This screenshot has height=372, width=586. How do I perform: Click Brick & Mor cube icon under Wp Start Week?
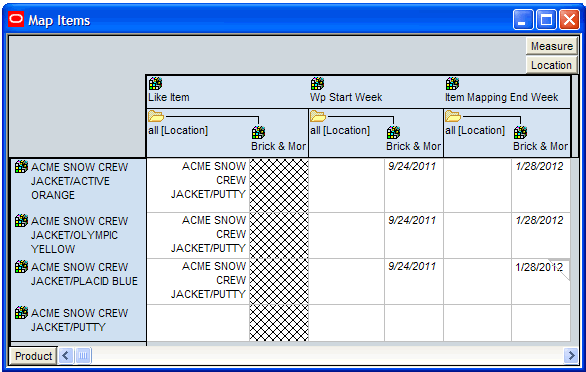pos(393,132)
